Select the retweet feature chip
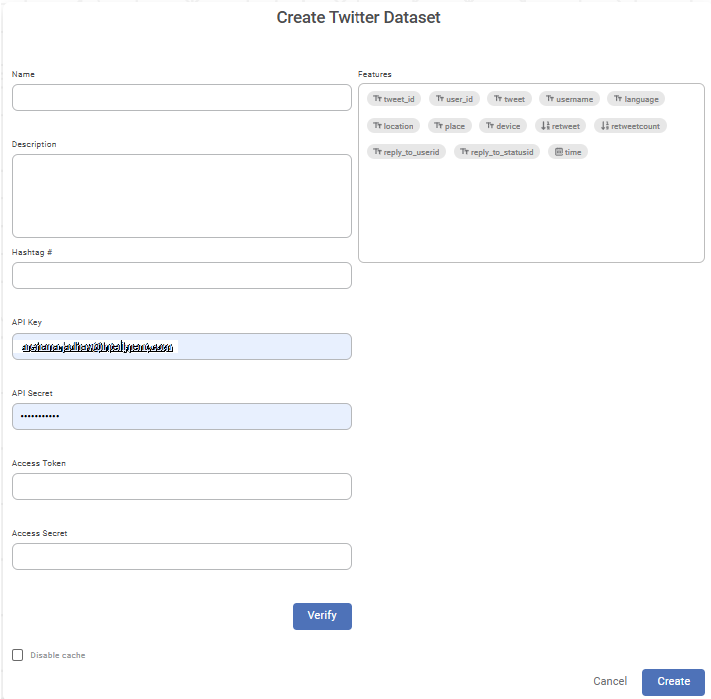The width and height of the screenshot is (711, 699). [x=560, y=126]
